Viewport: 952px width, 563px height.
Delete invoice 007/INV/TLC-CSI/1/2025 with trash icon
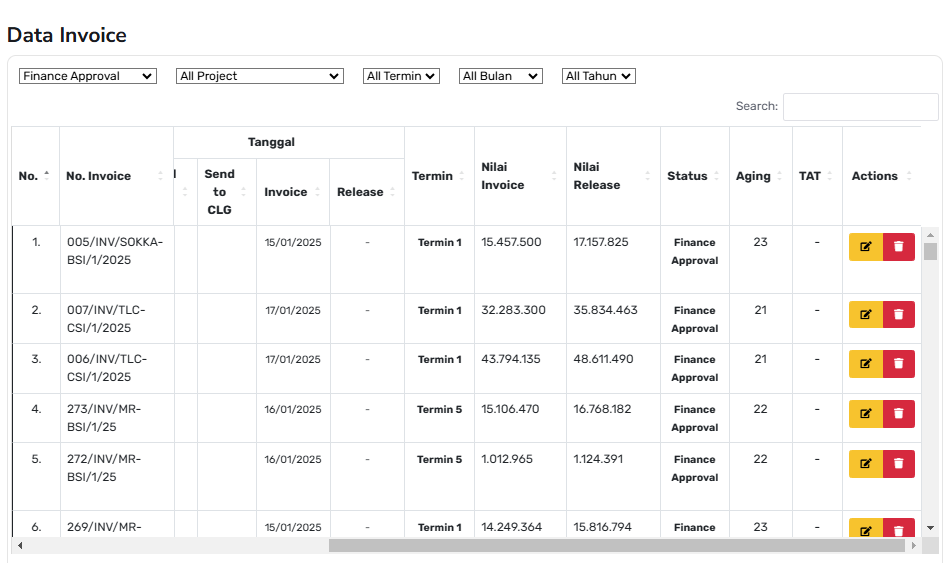[898, 314]
